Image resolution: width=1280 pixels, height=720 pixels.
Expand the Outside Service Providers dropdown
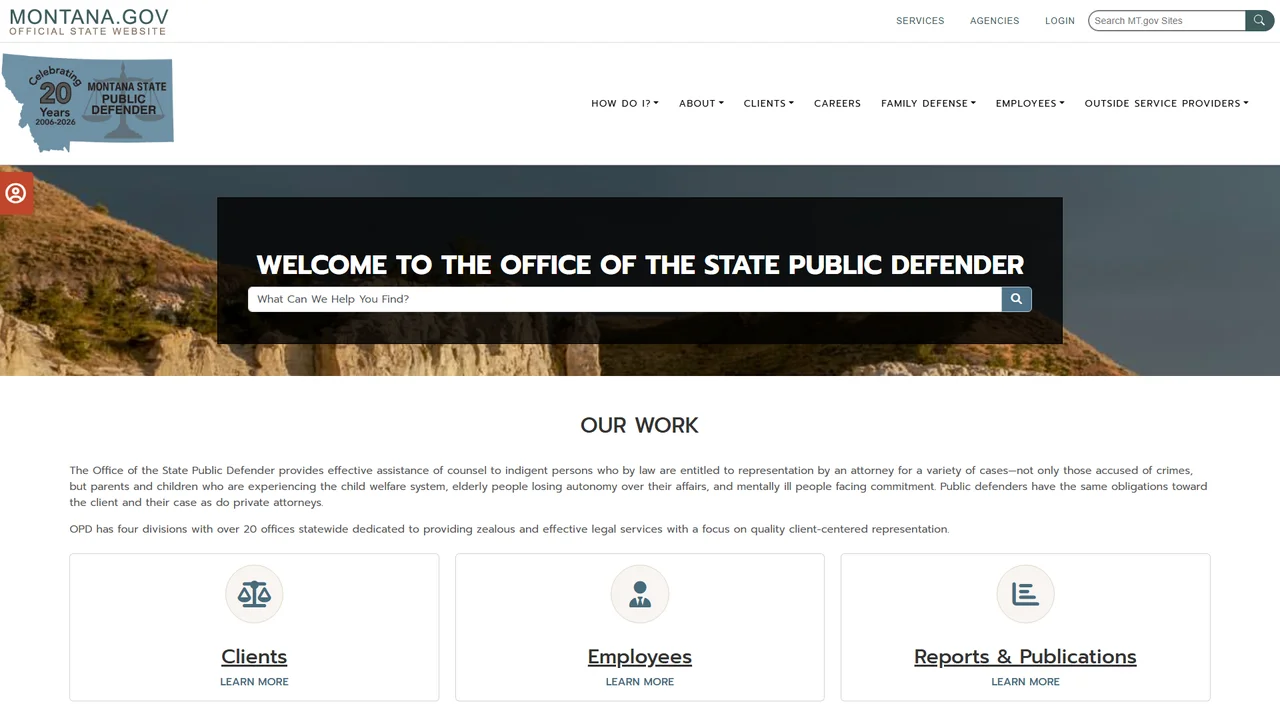[1167, 103]
